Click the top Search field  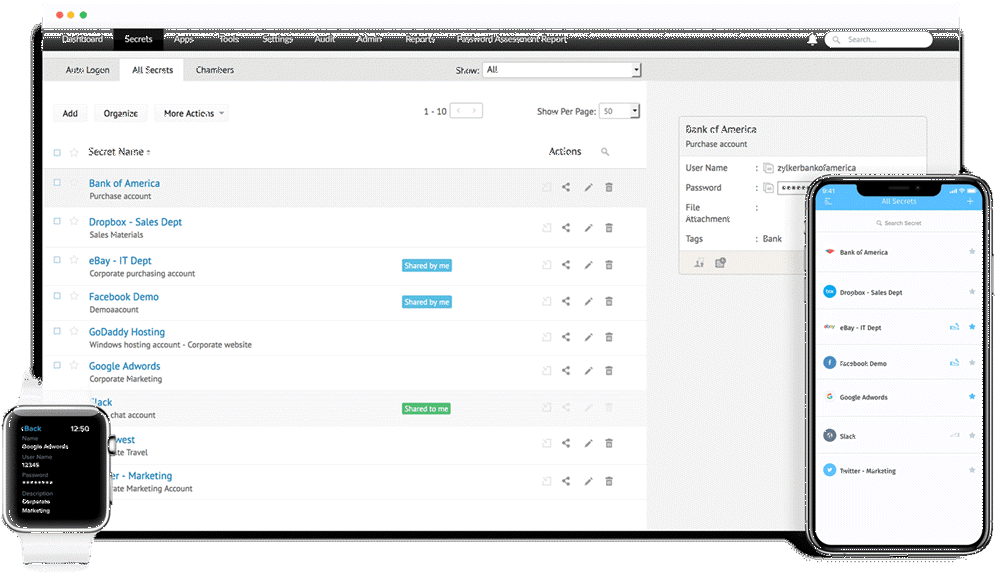pos(879,40)
